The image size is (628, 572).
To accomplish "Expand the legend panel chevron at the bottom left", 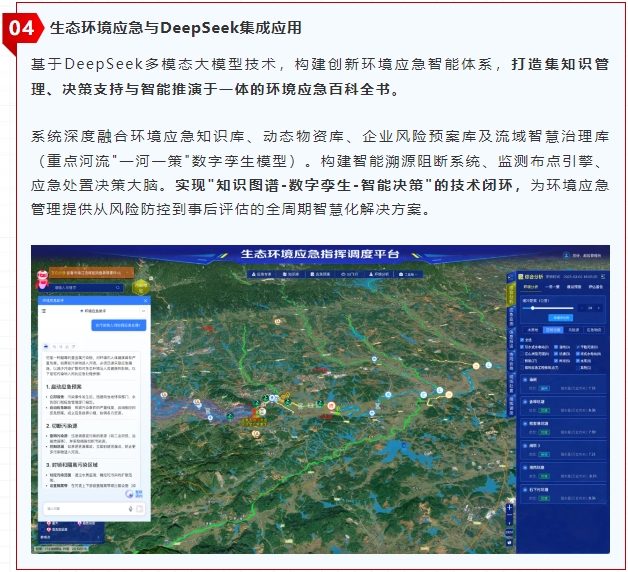I will tap(98, 537).
